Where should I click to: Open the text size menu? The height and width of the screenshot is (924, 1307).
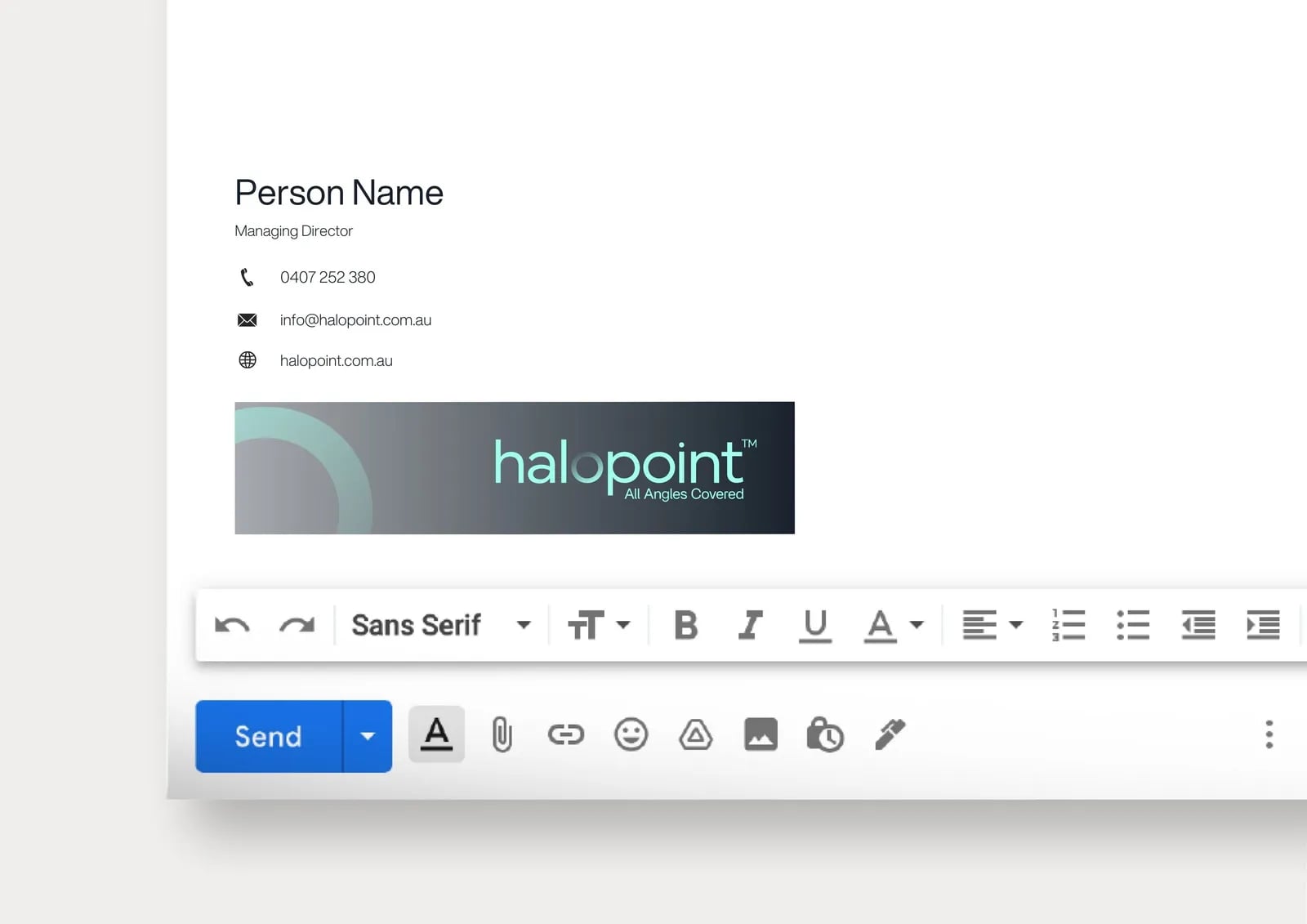pos(599,625)
